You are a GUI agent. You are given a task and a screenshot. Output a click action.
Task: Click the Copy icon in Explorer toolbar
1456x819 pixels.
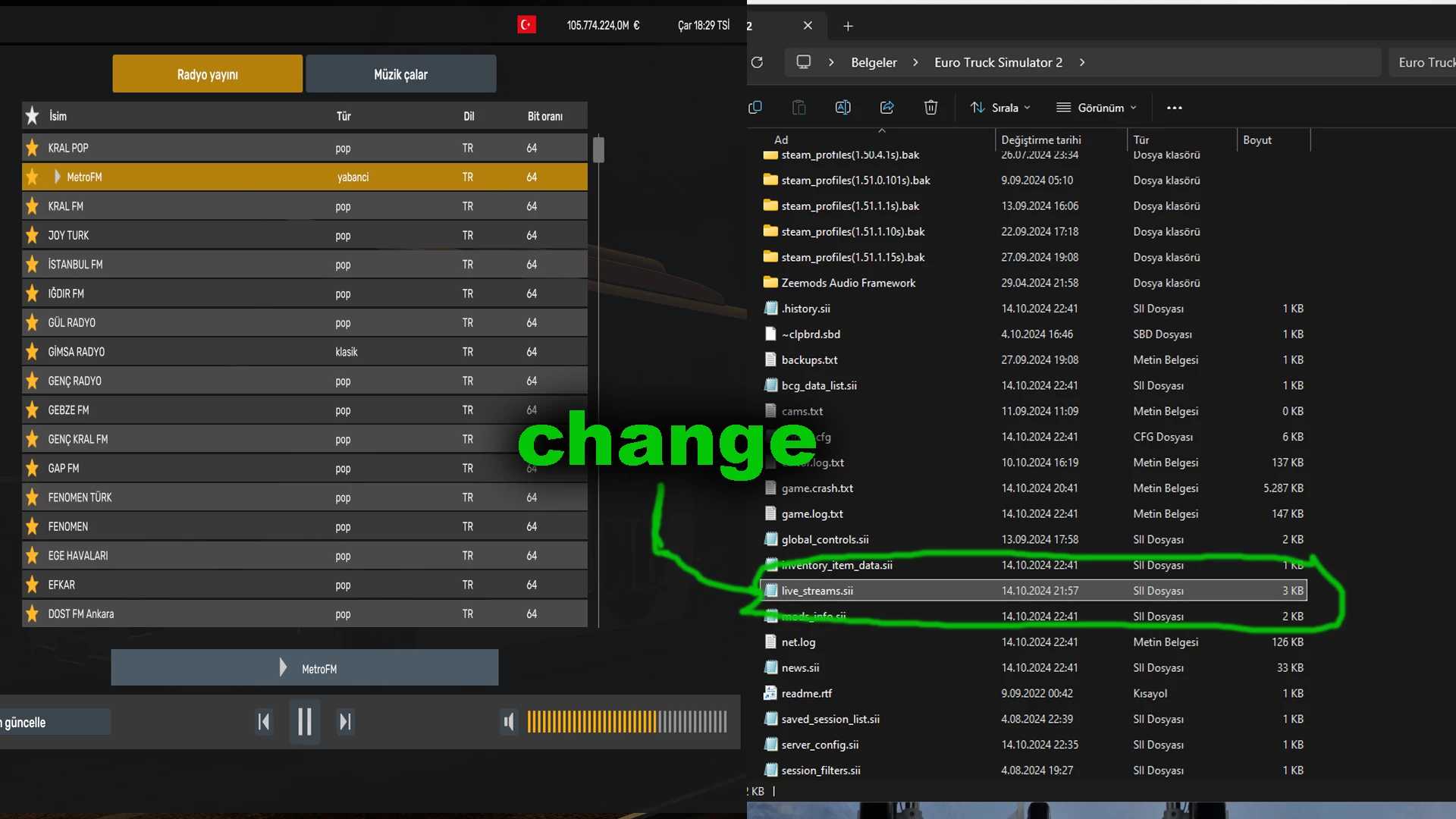(755, 108)
